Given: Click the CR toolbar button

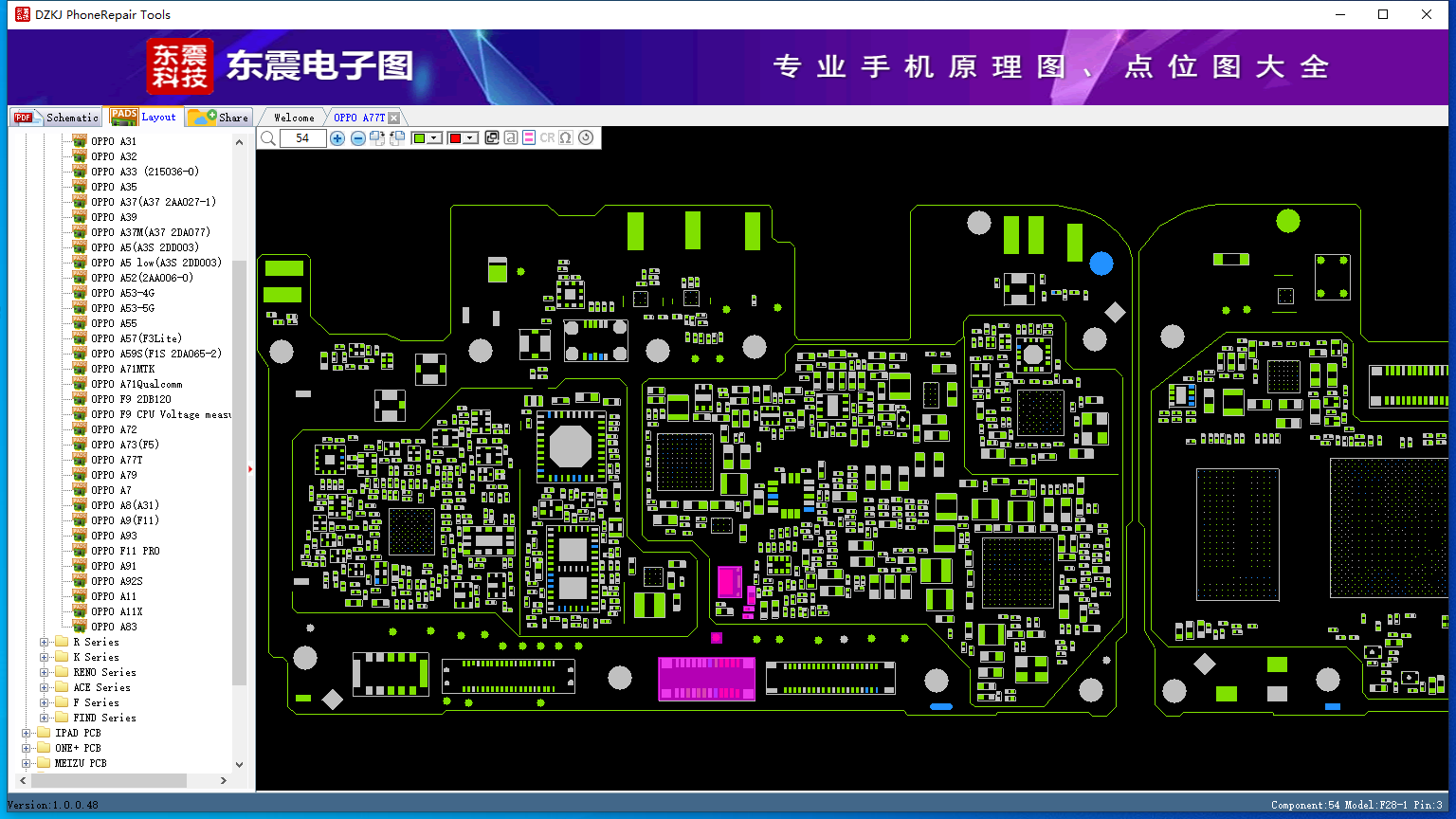Looking at the screenshot, I should point(547,138).
